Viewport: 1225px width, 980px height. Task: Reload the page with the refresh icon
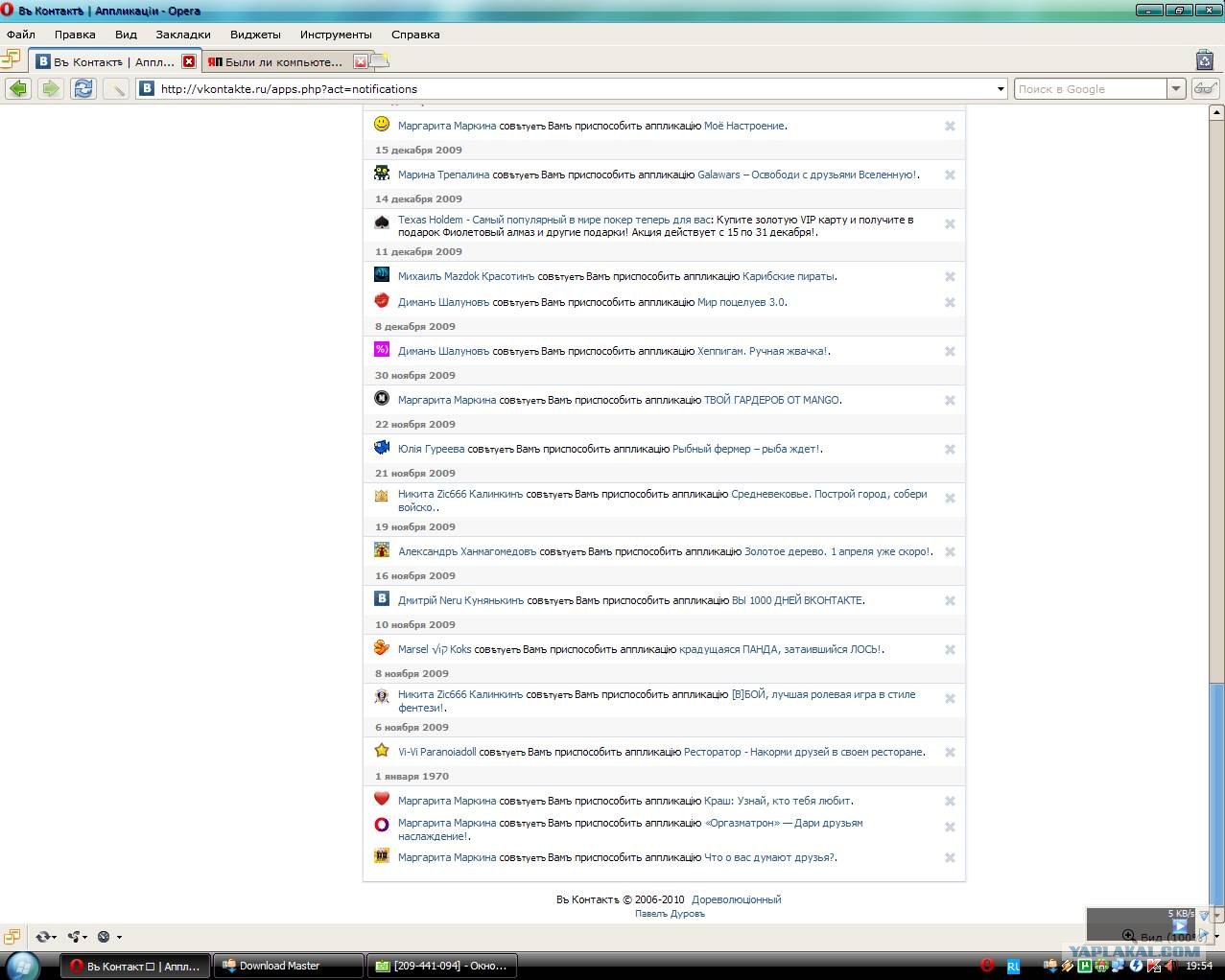coord(83,88)
